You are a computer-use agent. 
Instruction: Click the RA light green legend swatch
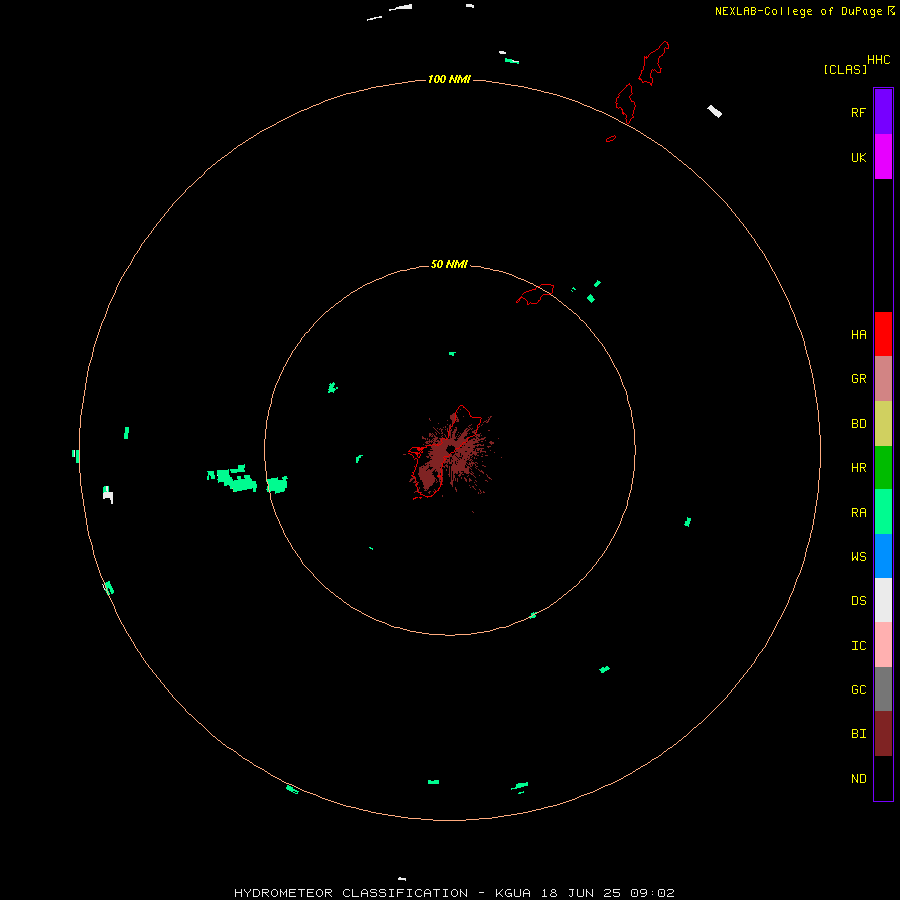pos(883,511)
